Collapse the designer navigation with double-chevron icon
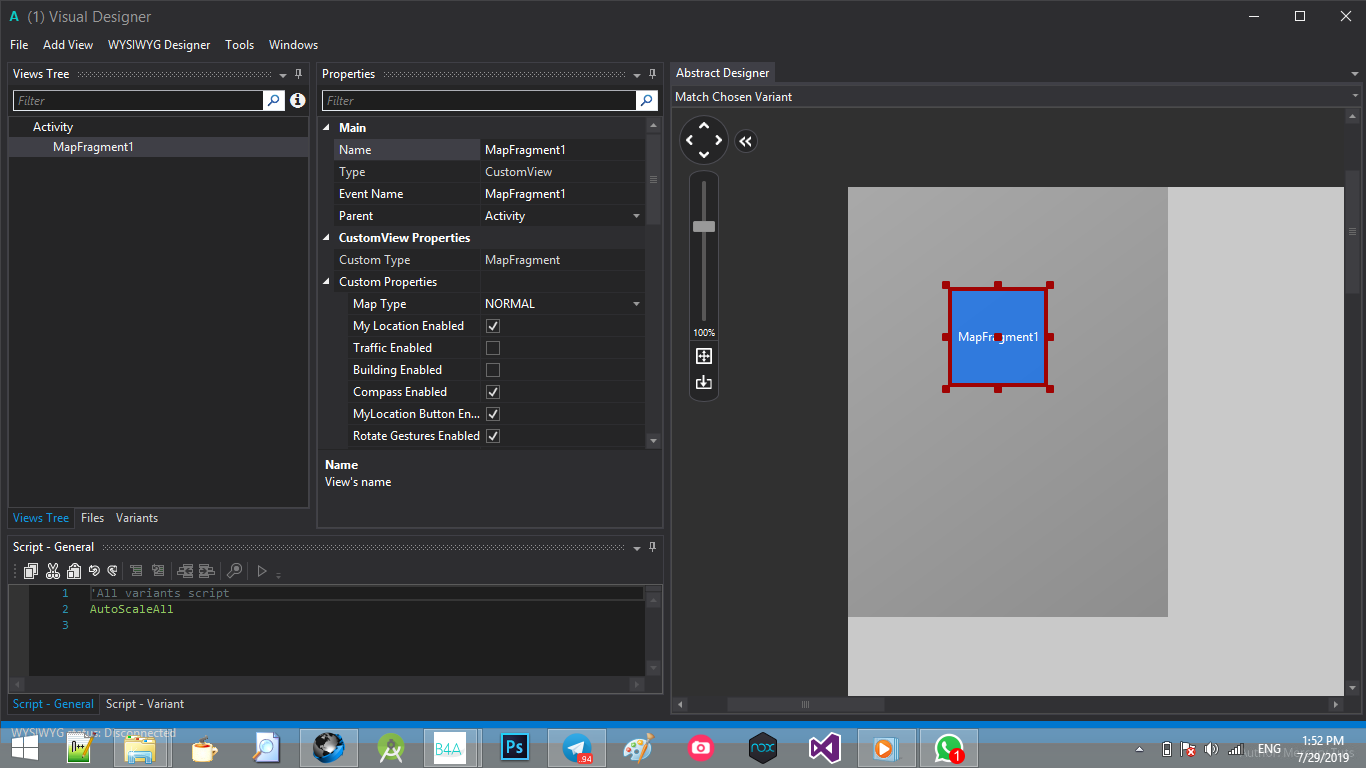The width and height of the screenshot is (1366, 768). point(745,141)
